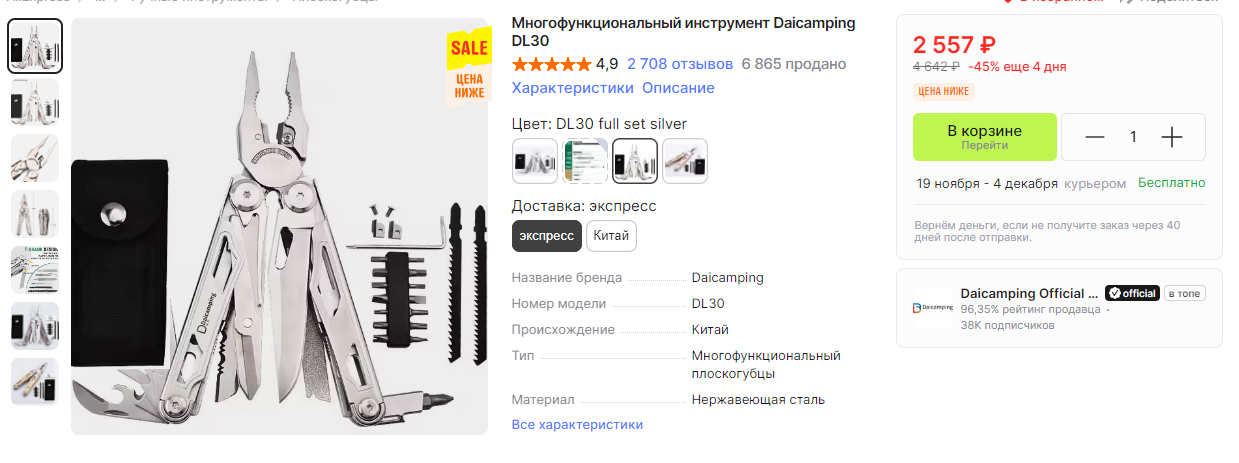Choose the fourth color variant thumbnail

(685, 161)
